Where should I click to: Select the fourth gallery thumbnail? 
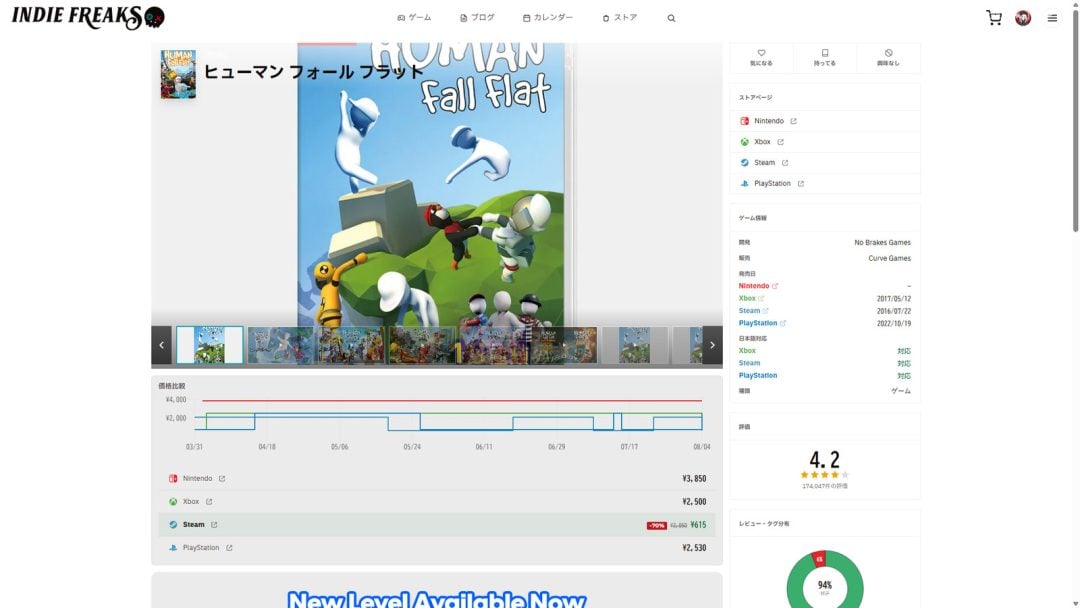(422, 345)
